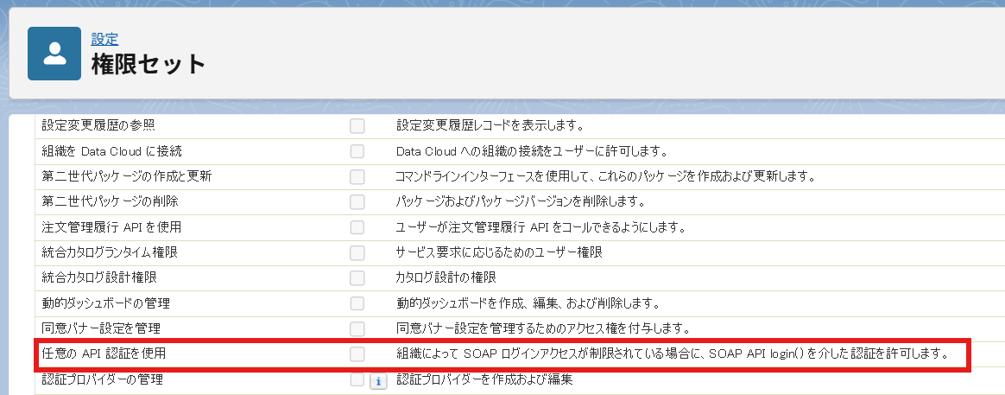1005x395 pixels.
Task: Enable the 設定変更履歴の参照 checkbox
Action: click(357, 126)
